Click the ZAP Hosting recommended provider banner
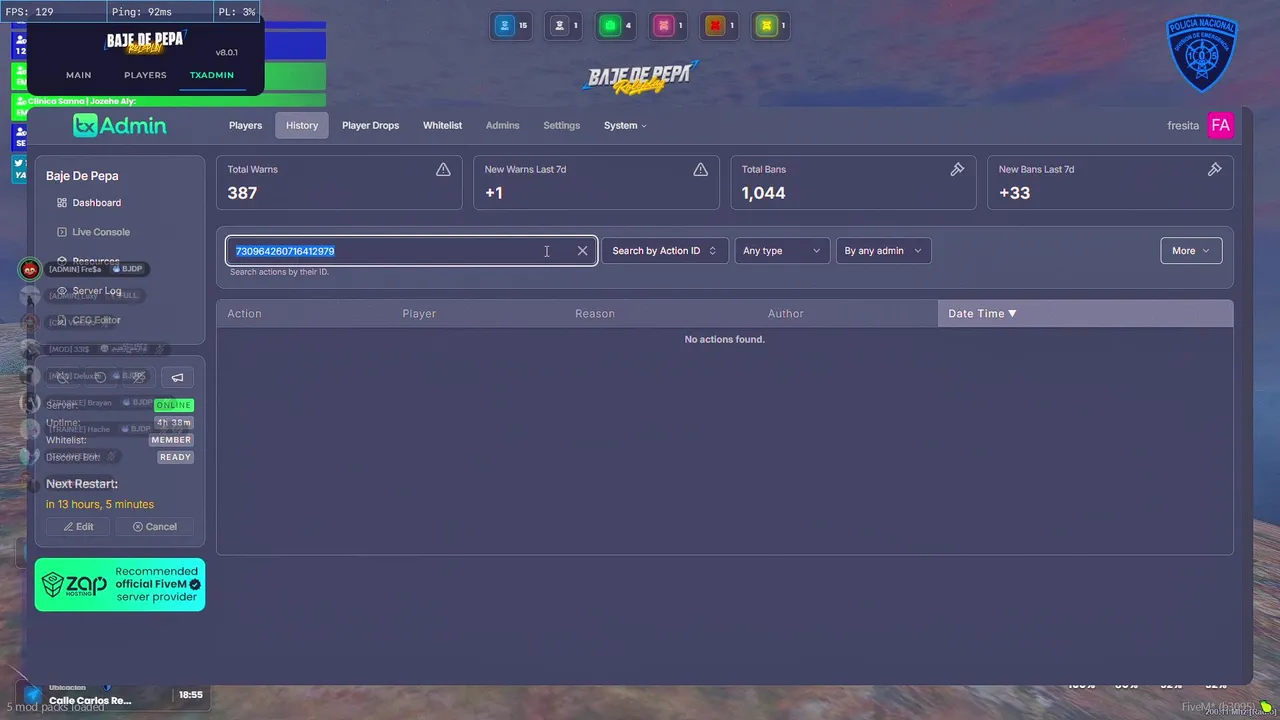 [x=120, y=585]
